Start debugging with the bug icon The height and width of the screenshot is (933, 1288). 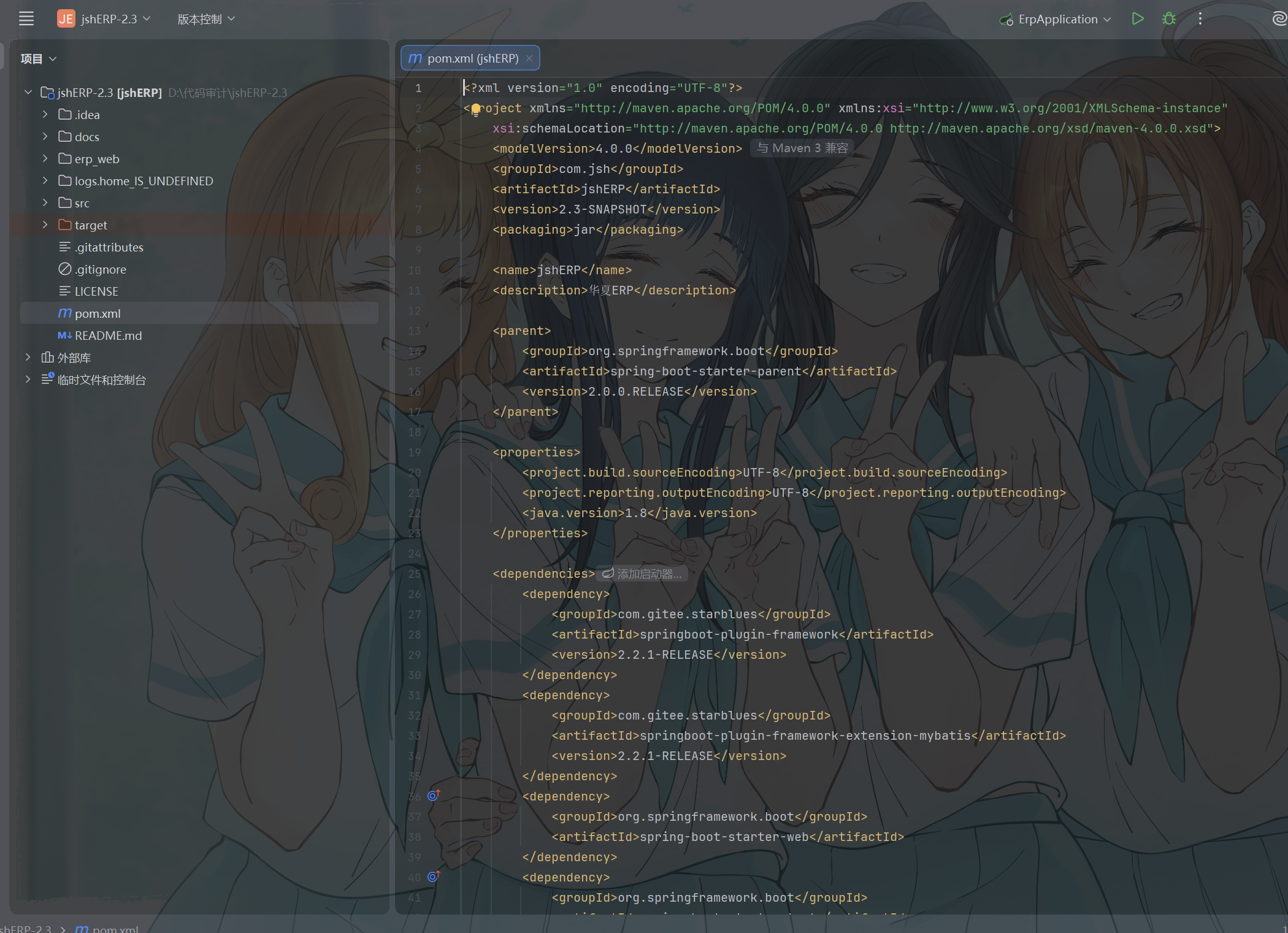tap(1169, 19)
